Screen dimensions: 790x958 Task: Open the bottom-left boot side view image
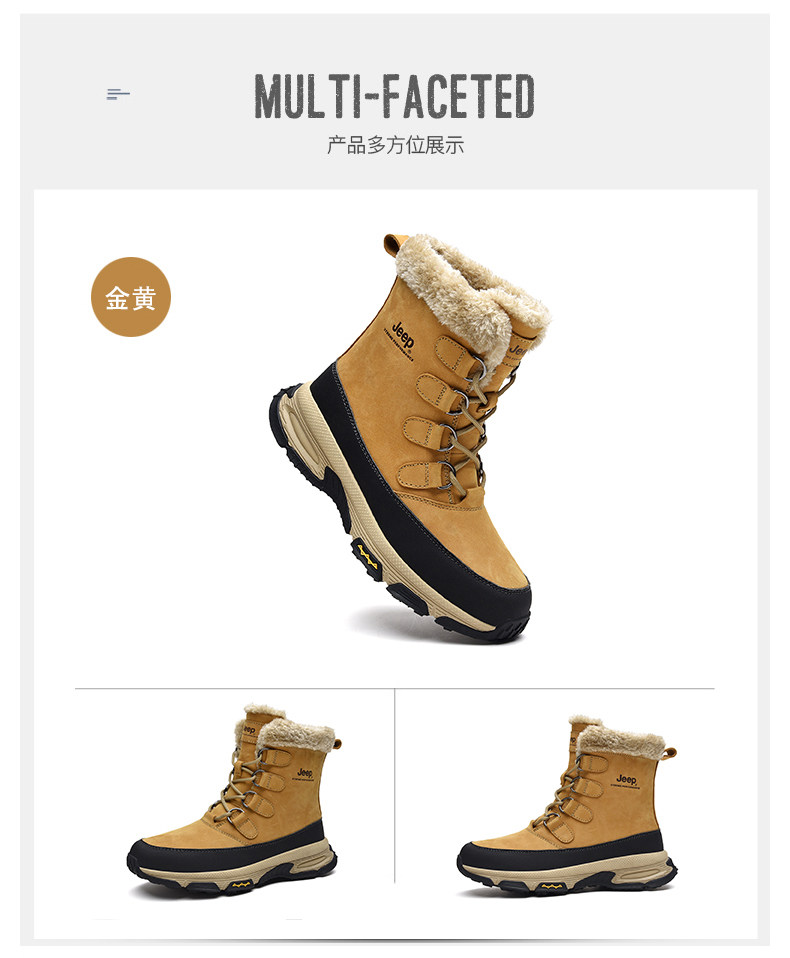click(233, 800)
